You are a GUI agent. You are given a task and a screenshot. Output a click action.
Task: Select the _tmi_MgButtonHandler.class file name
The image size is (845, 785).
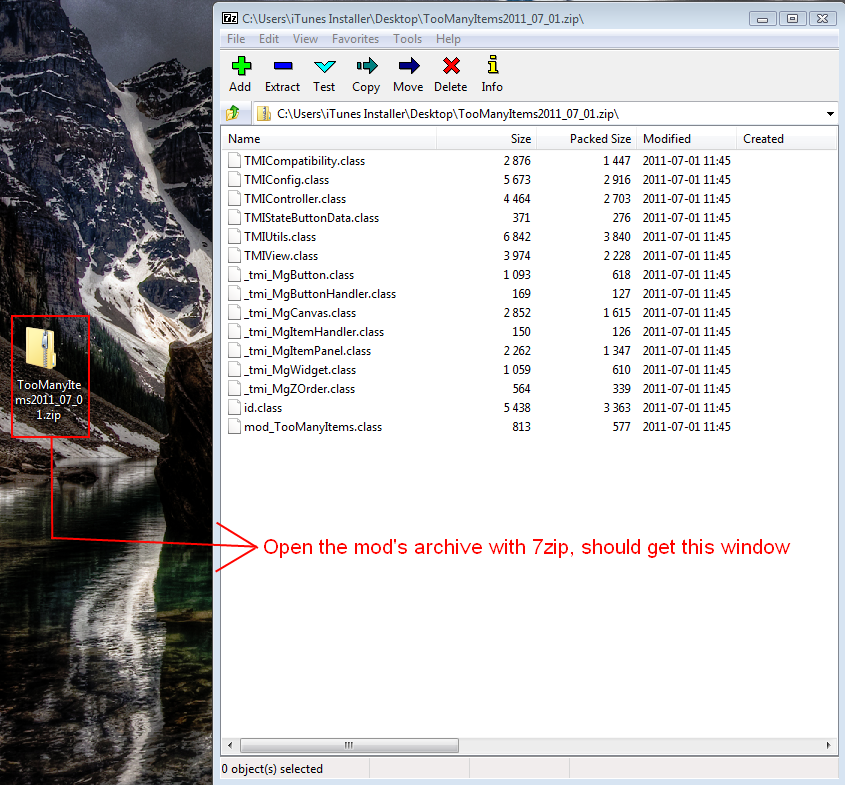320,294
